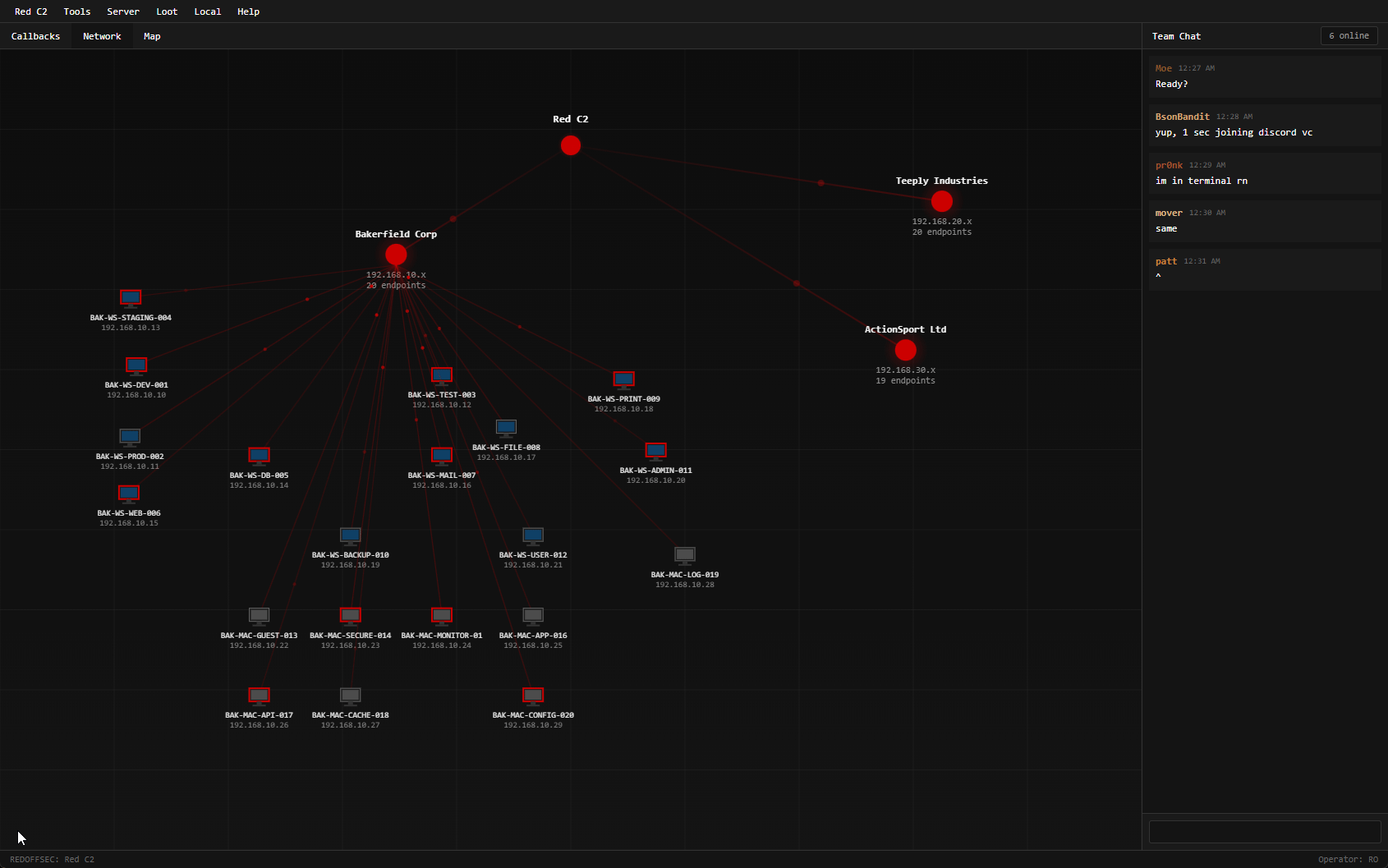Click the 6 online badge

pyautogui.click(x=1349, y=35)
